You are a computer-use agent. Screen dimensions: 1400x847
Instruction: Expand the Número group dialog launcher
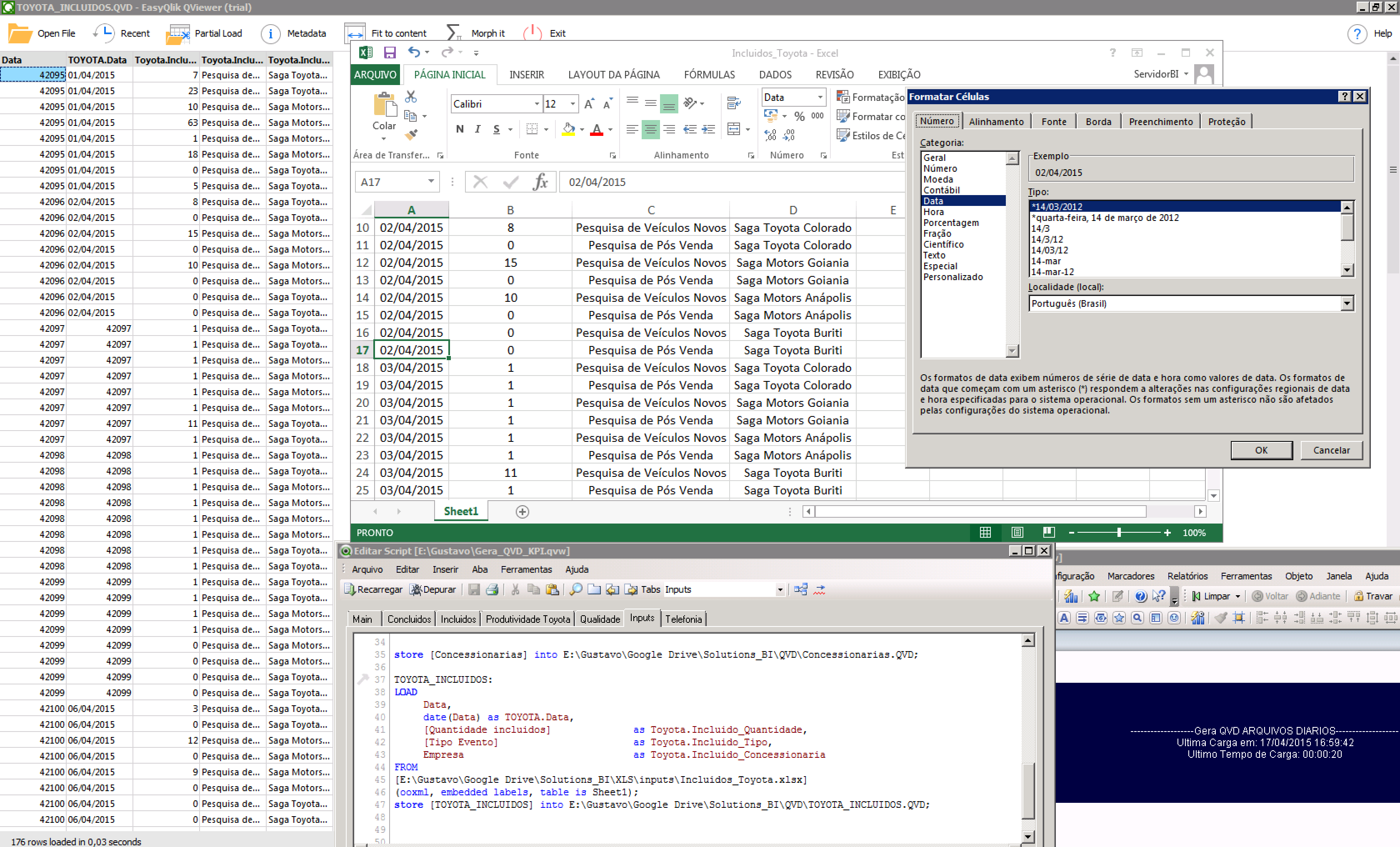(824, 156)
